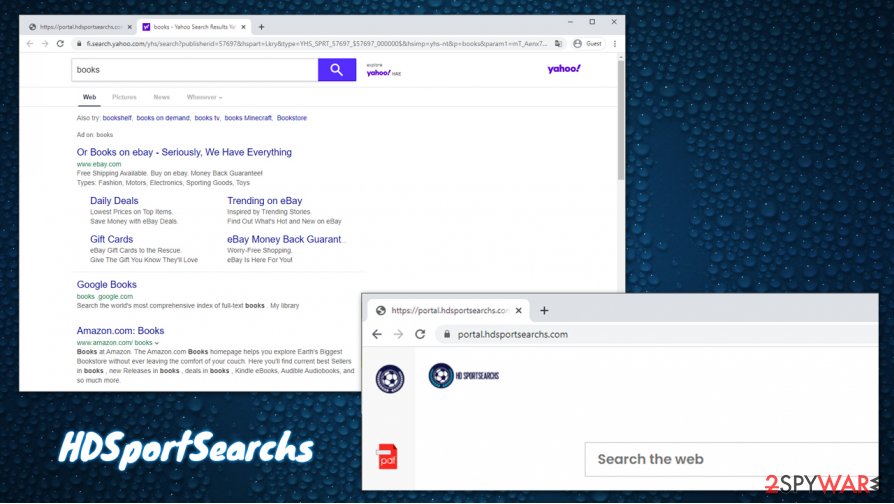
Task: Expand the Whenever time filter dropdown
Action: point(204,97)
